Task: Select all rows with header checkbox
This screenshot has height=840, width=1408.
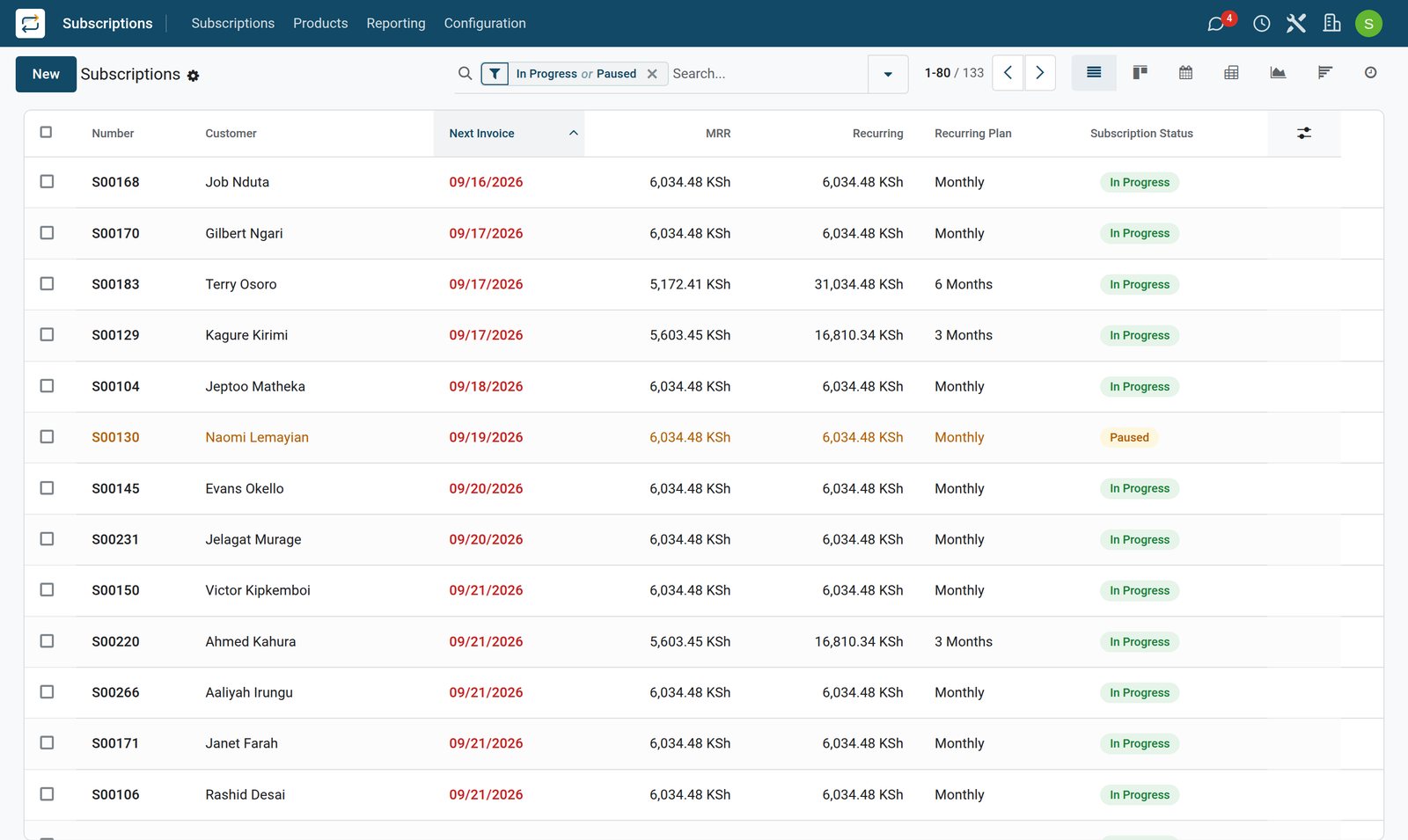Action: click(47, 133)
